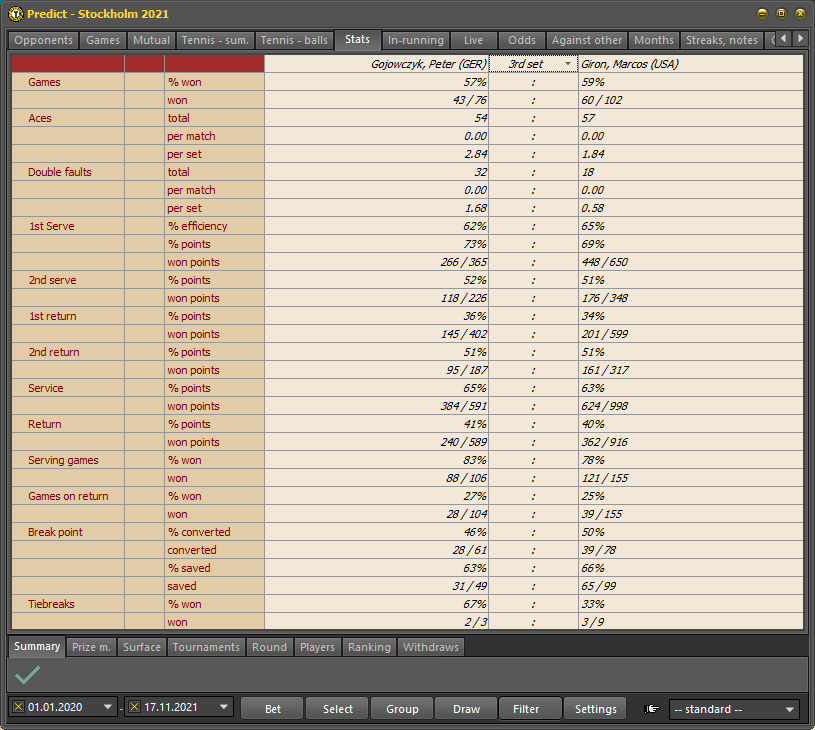
Task: Minimize the Predict window
Action: 763,14
